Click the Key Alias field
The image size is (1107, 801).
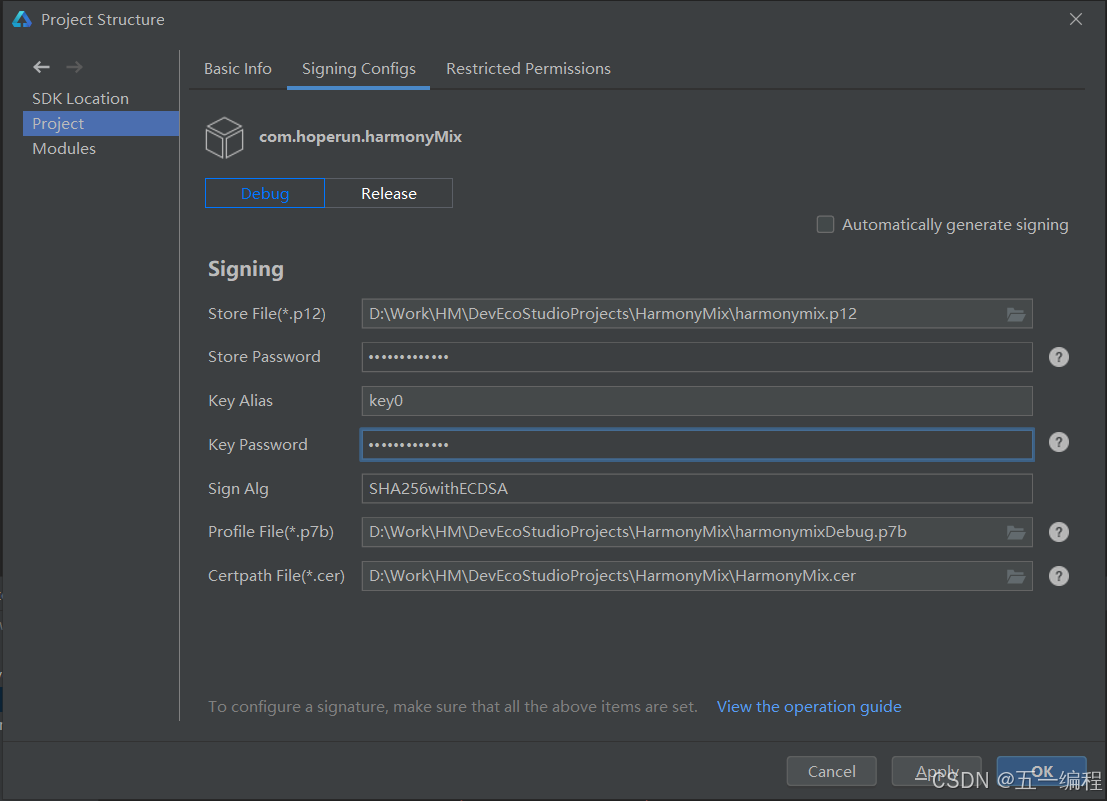(x=697, y=401)
